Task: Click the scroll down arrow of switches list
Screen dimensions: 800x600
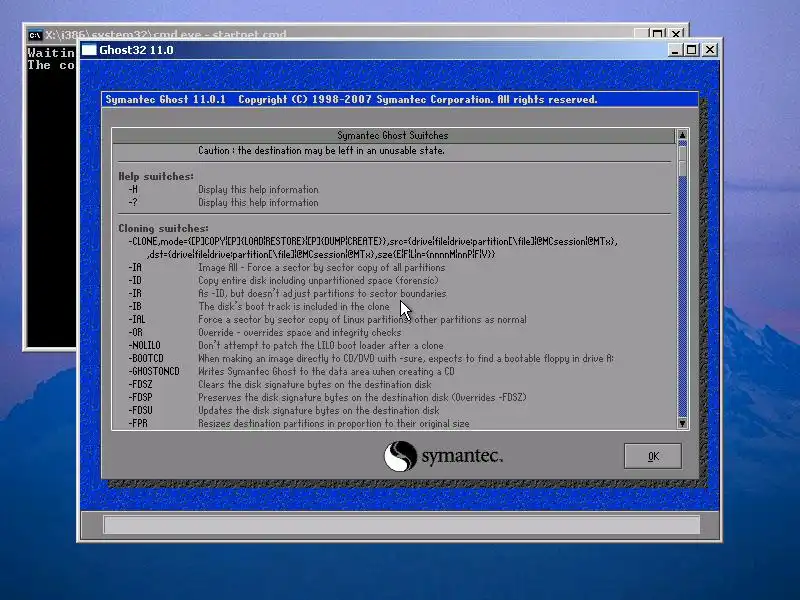Action: pyautogui.click(x=682, y=423)
